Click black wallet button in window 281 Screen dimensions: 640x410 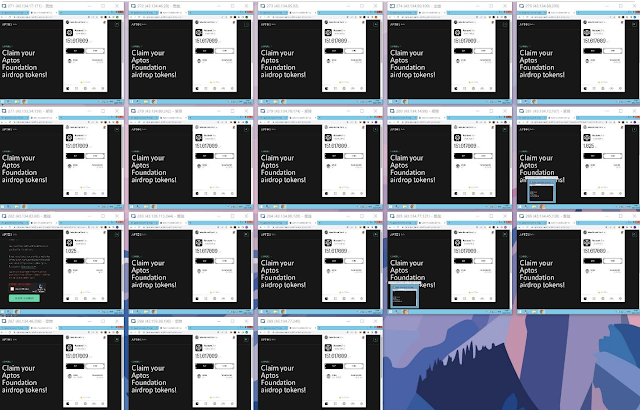[x=593, y=156]
